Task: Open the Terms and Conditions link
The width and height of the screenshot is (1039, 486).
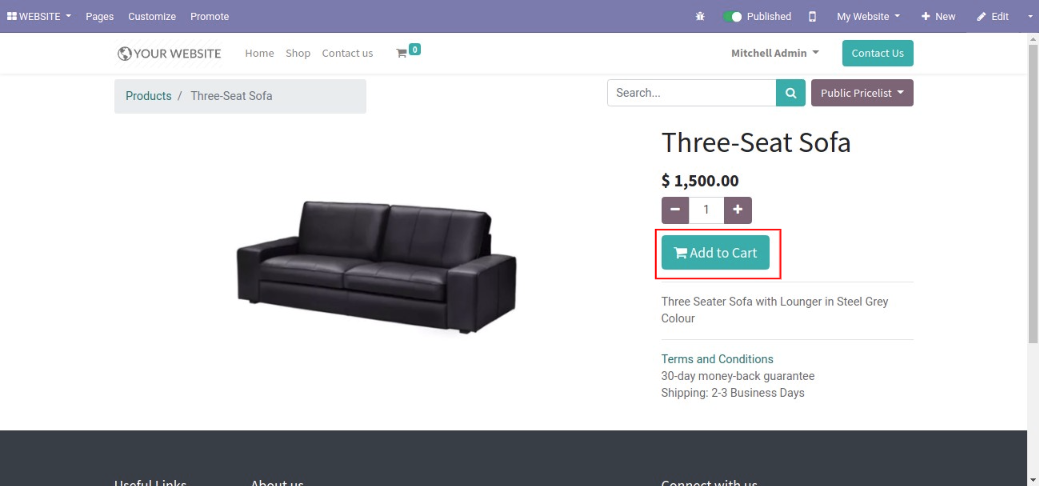Action: tap(717, 359)
